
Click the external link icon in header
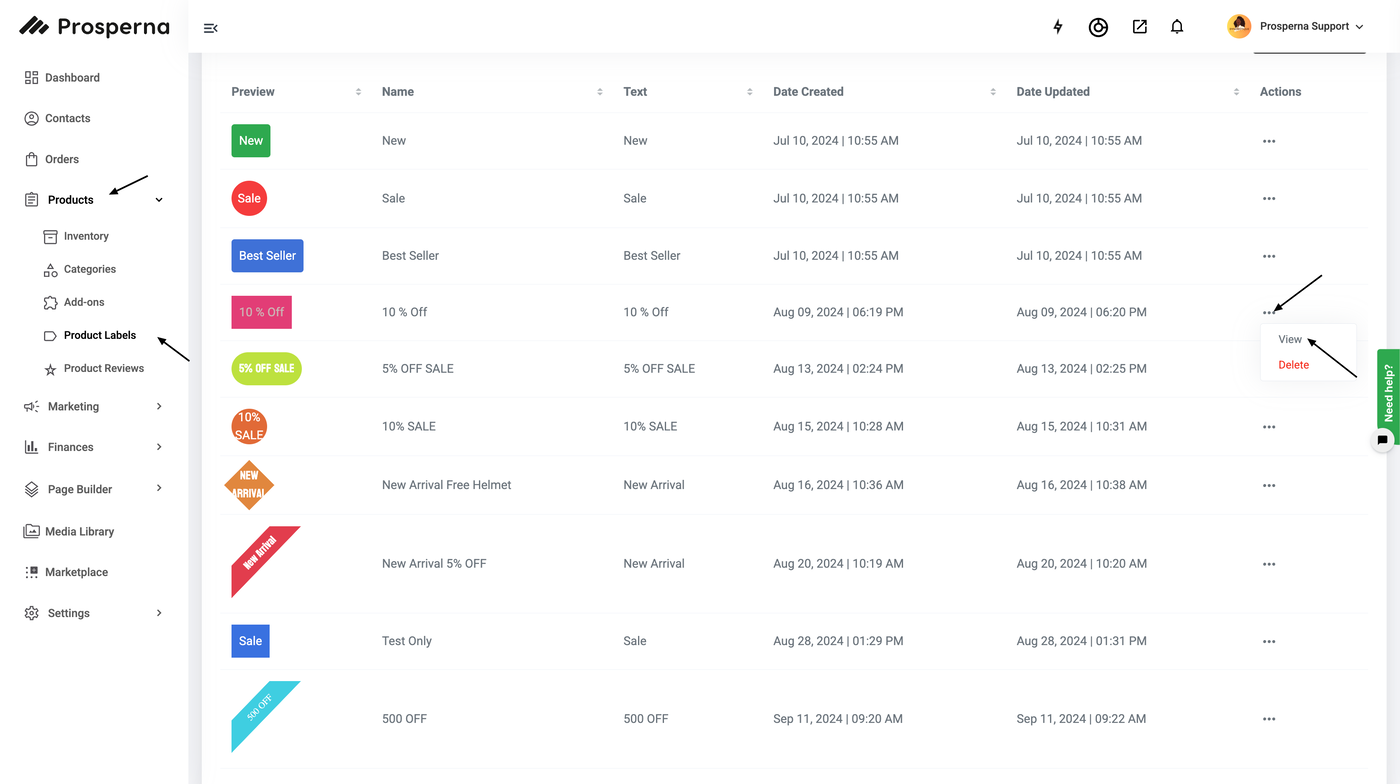pos(1139,27)
